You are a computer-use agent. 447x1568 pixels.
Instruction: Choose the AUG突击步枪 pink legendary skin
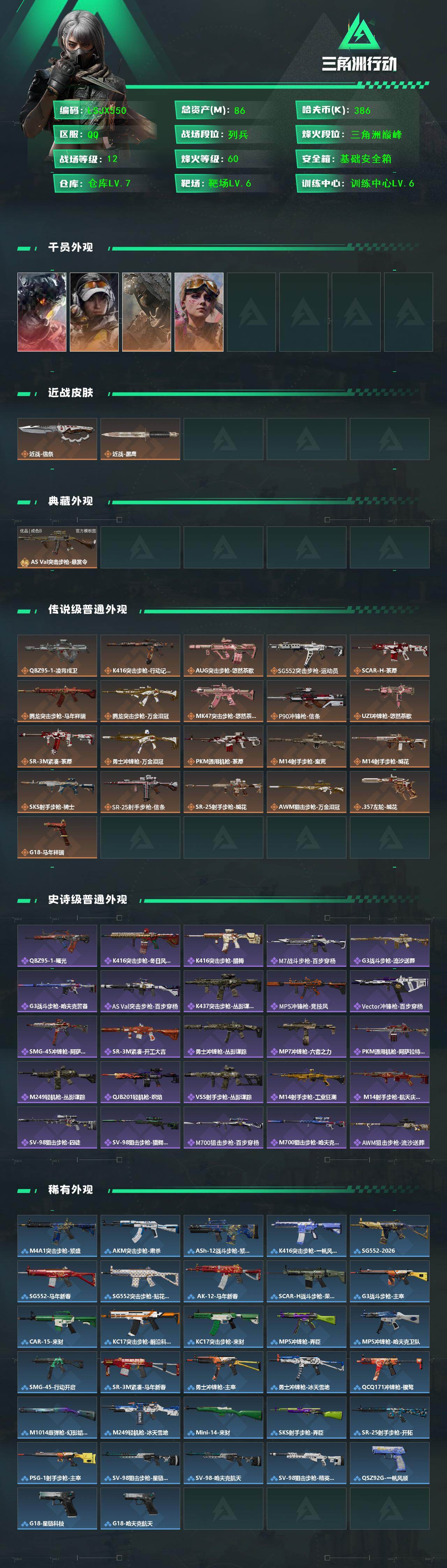[223, 656]
